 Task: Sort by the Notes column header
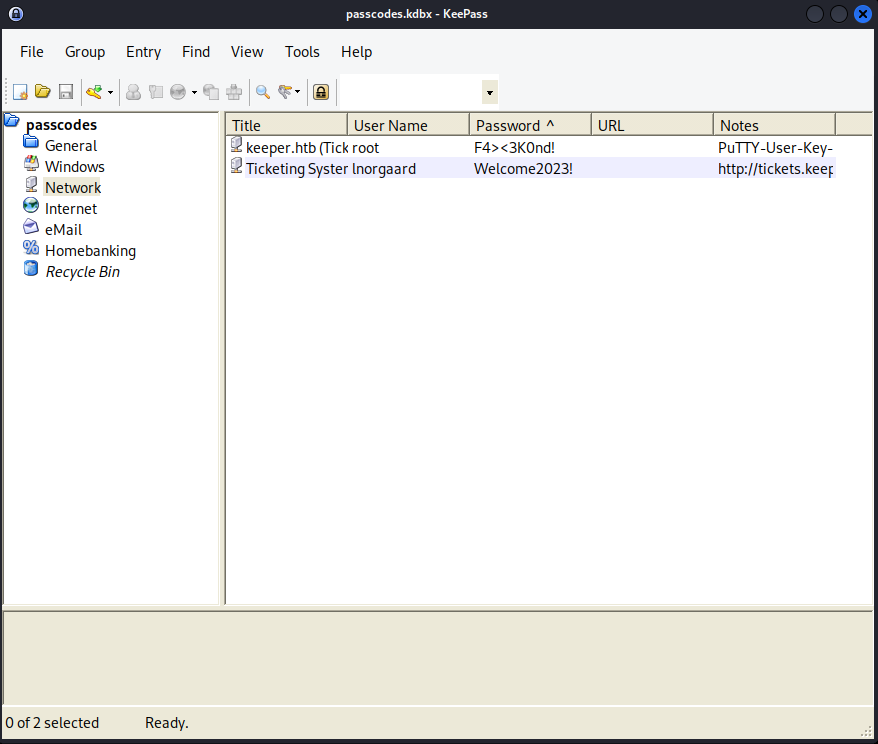pos(775,125)
